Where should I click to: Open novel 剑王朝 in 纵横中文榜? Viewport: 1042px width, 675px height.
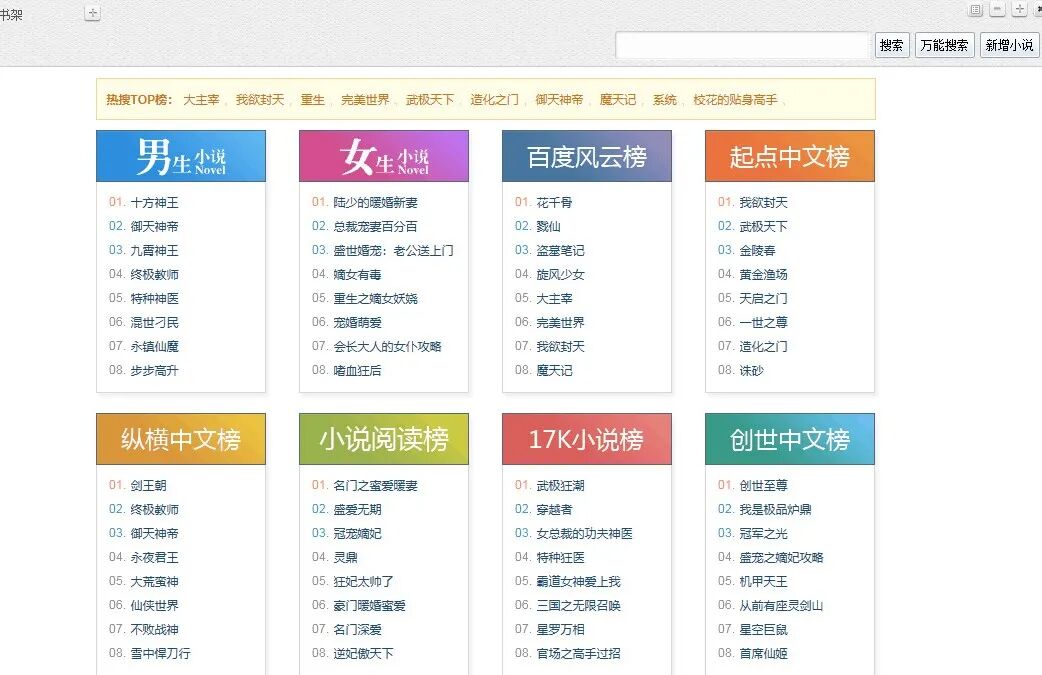[148, 486]
